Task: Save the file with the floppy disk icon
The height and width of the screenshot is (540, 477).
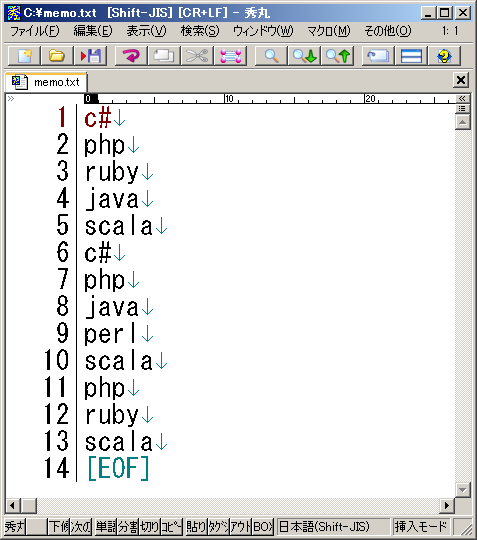Action: [x=90, y=56]
